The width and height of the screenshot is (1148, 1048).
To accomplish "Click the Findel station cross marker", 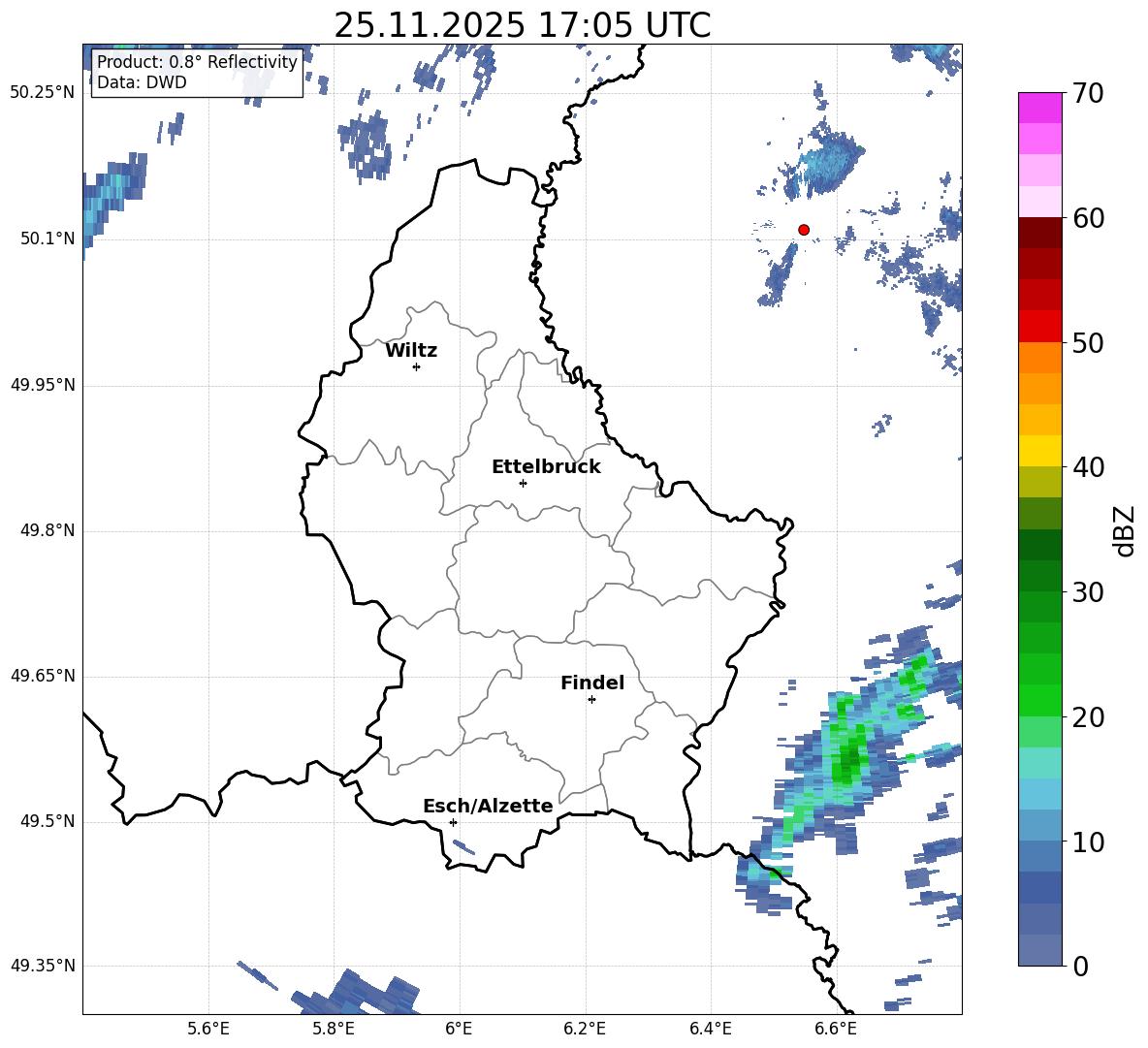I will tap(591, 700).
